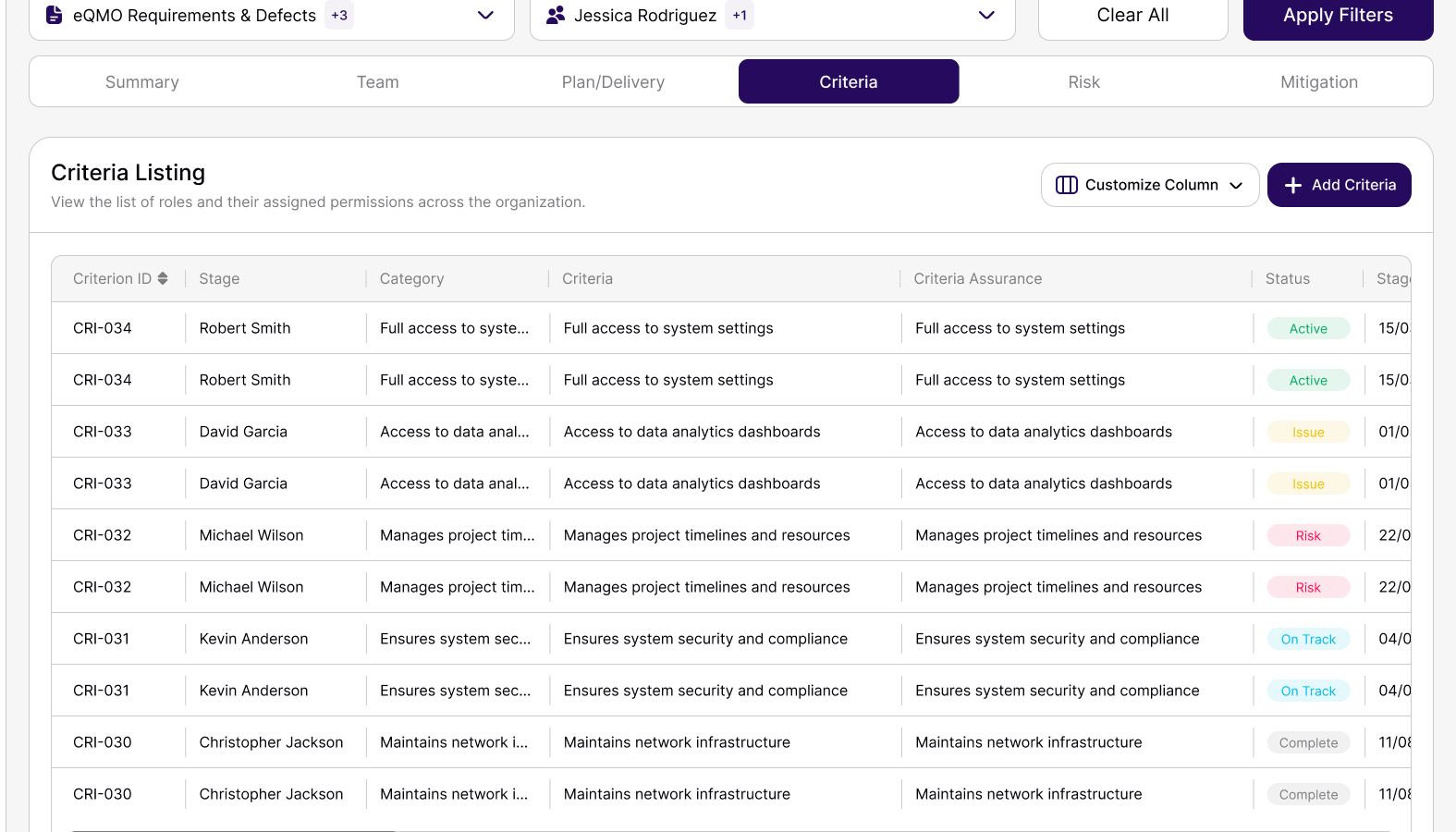Switch to the Summary tab
Image resolution: width=1456 pixels, height=832 pixels.
142,81
